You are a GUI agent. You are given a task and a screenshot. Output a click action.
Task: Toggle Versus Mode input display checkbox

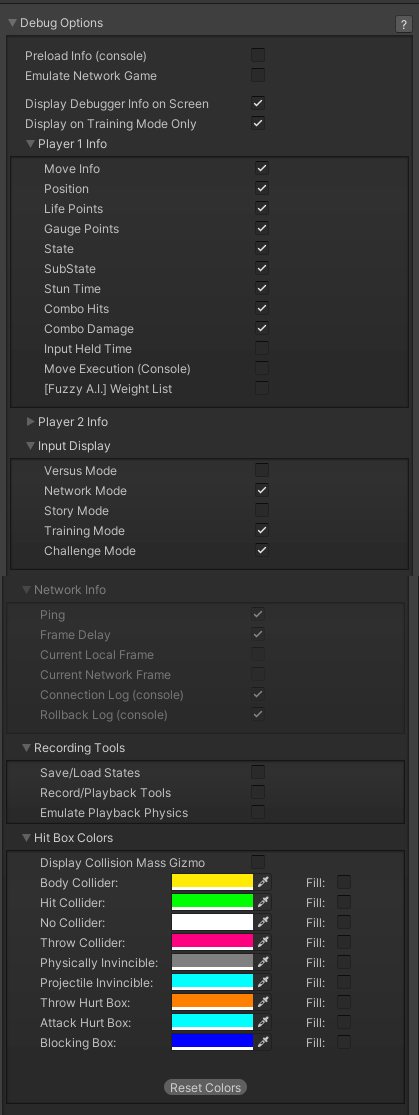[262, 470]
